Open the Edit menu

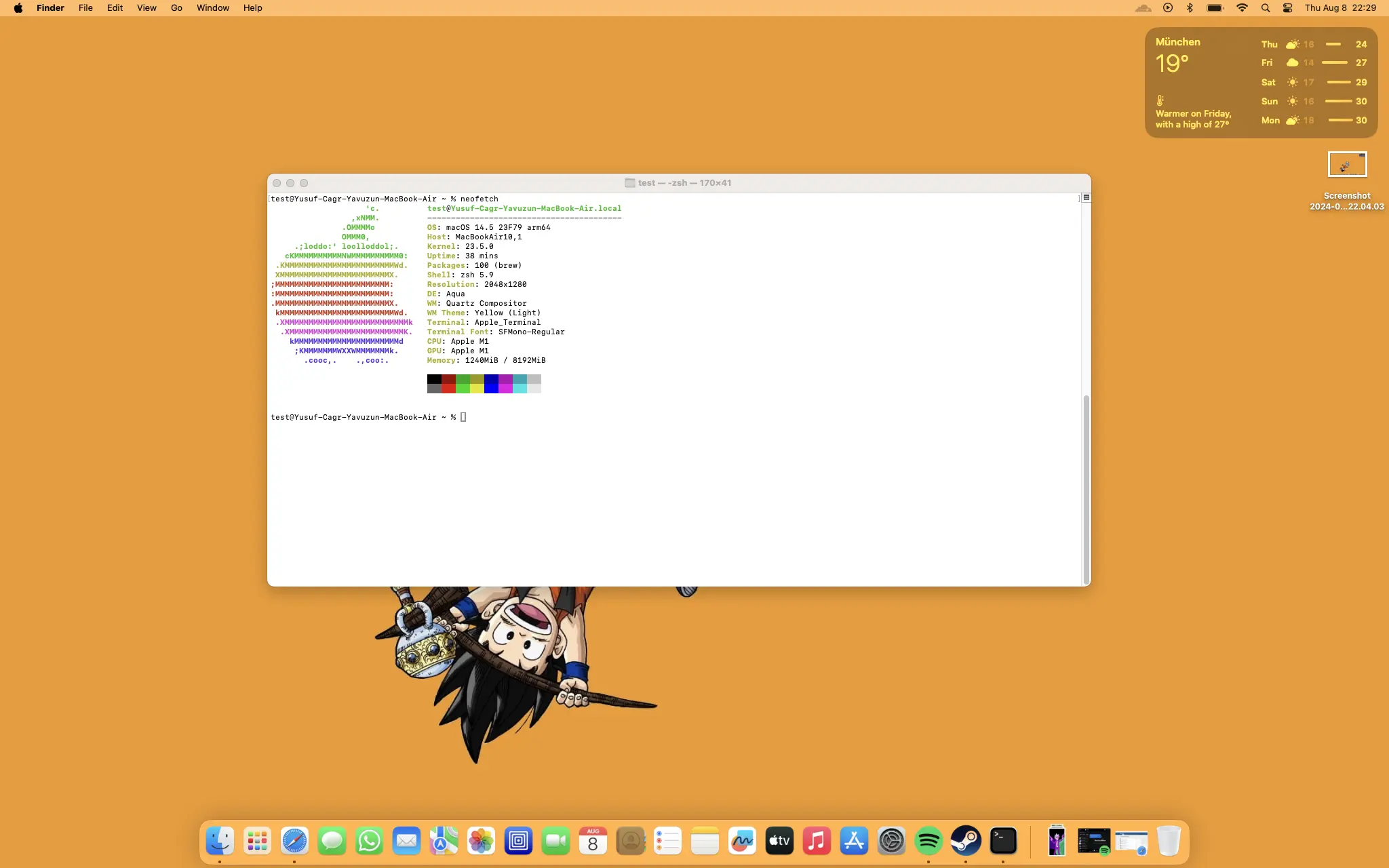click(115, 8)
